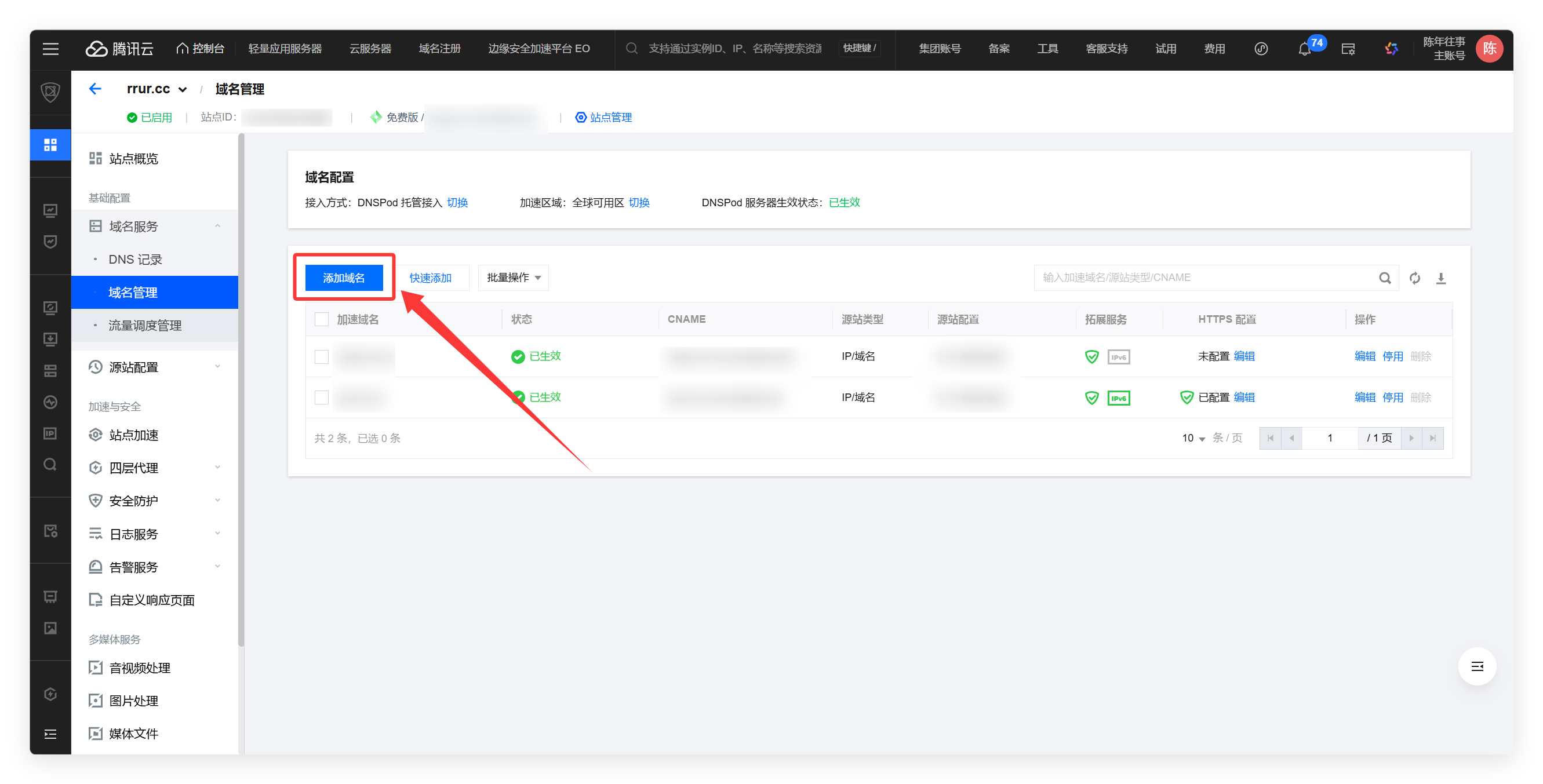Click the circular music-note icon in top bar
Screen dimensions: 1543x784
(1261, 49)
